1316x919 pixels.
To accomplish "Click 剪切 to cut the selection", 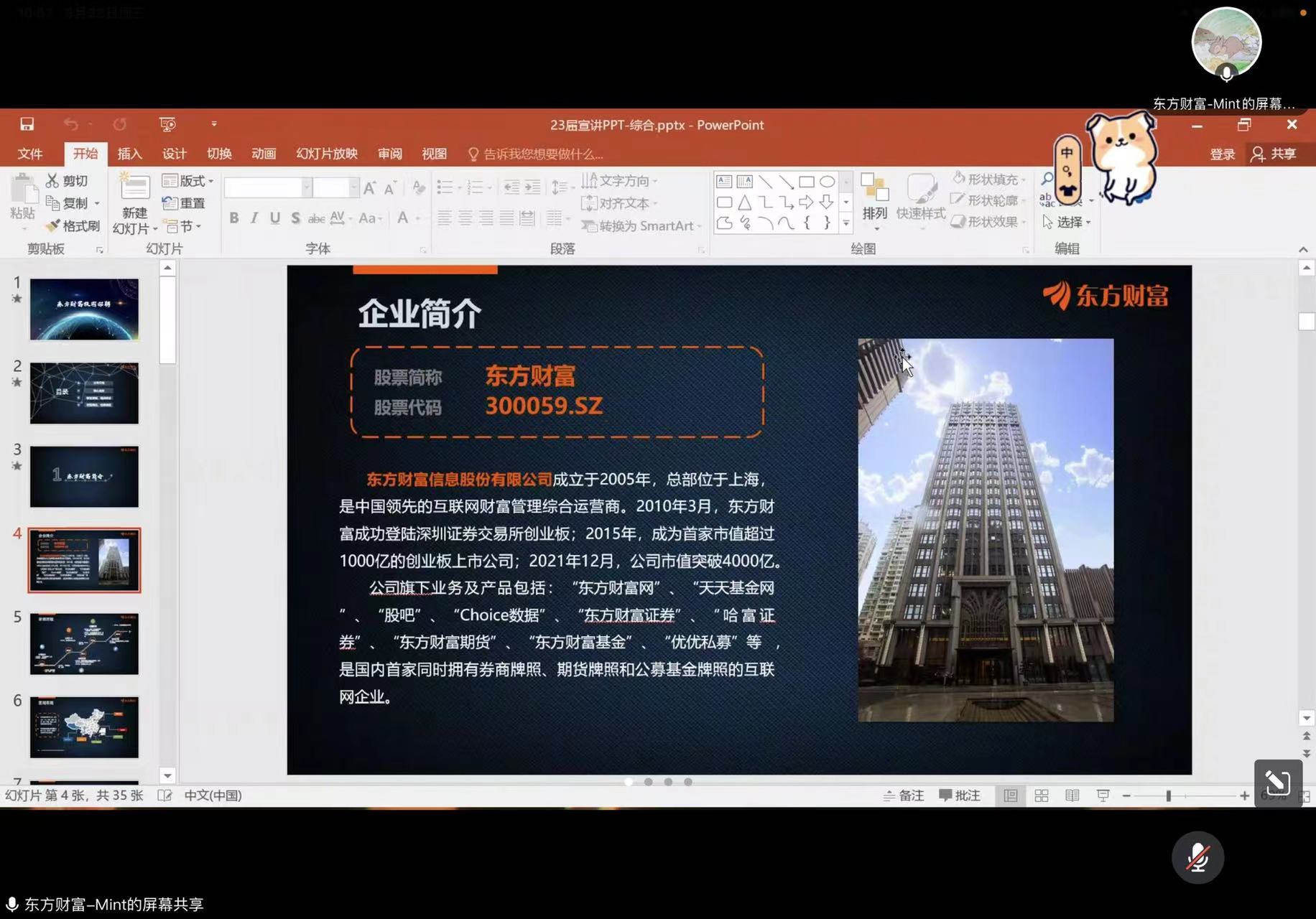I will click(x=68, y=181).
